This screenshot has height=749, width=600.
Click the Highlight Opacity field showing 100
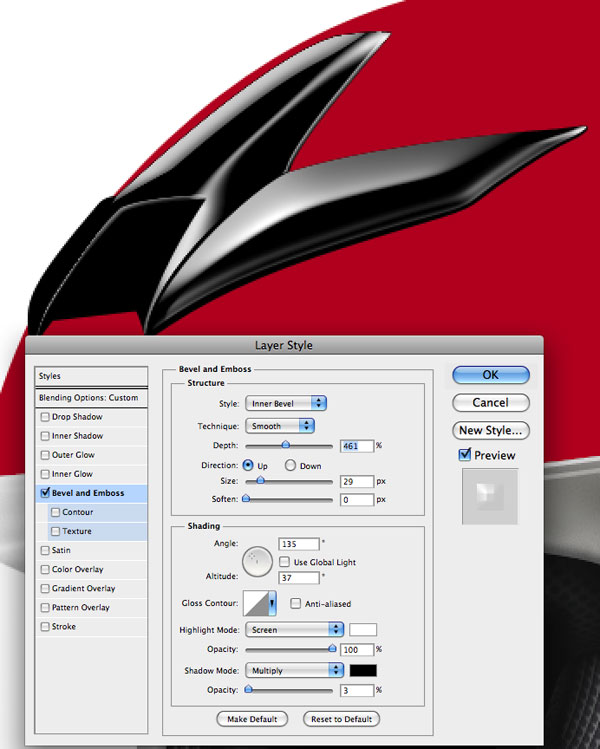357,650
